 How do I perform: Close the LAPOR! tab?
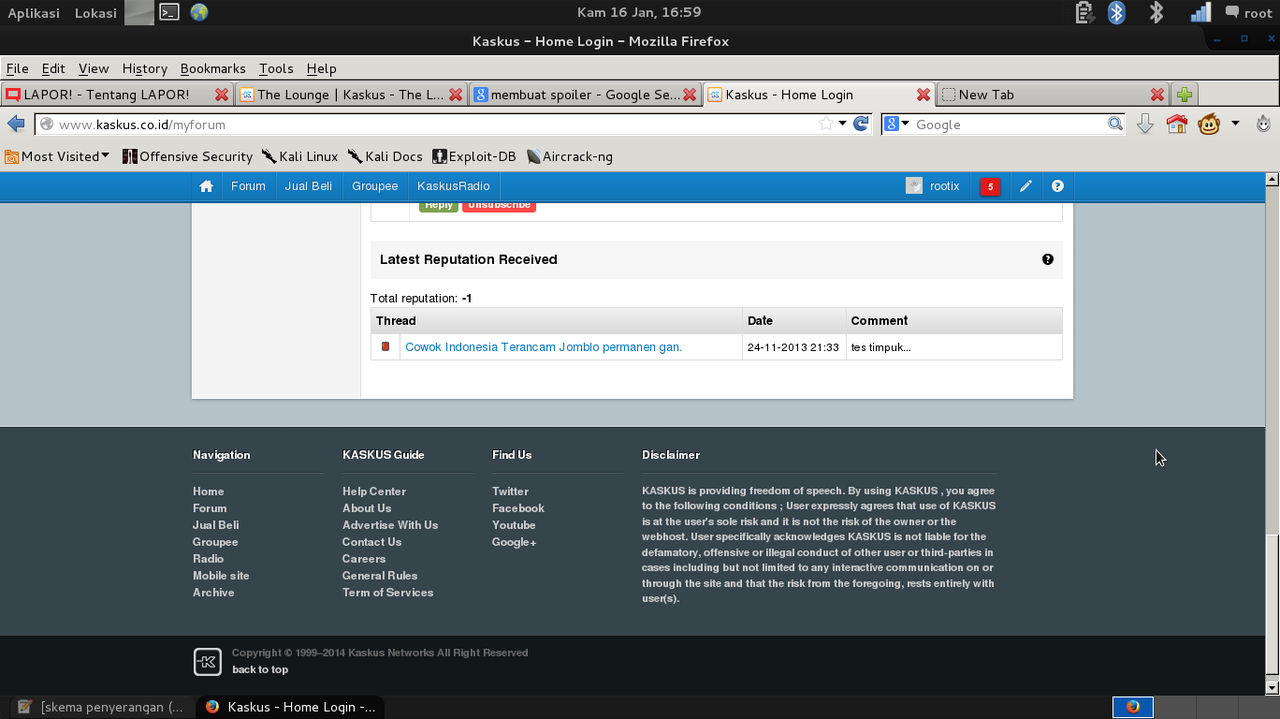[222, 94]
